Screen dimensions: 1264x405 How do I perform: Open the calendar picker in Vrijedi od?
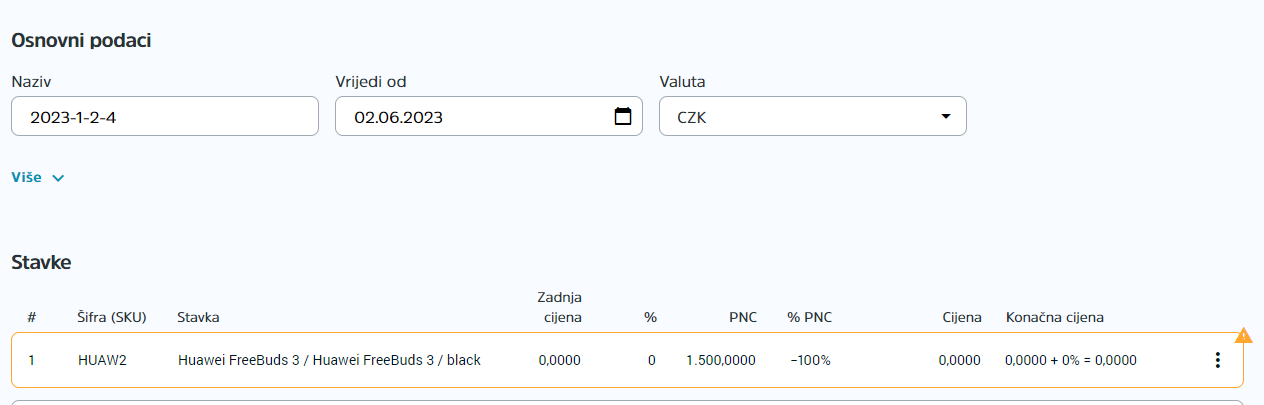[x=622, y=117]
